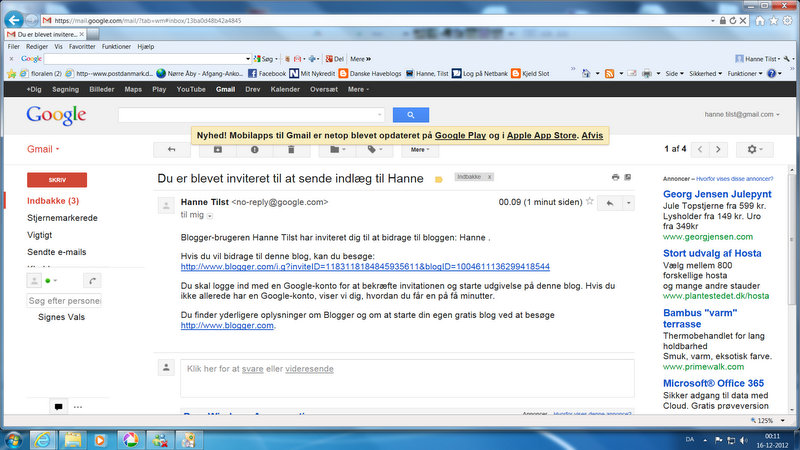Click the browser back arrow button
Screen dimensions: 800x450
(14, 20)
